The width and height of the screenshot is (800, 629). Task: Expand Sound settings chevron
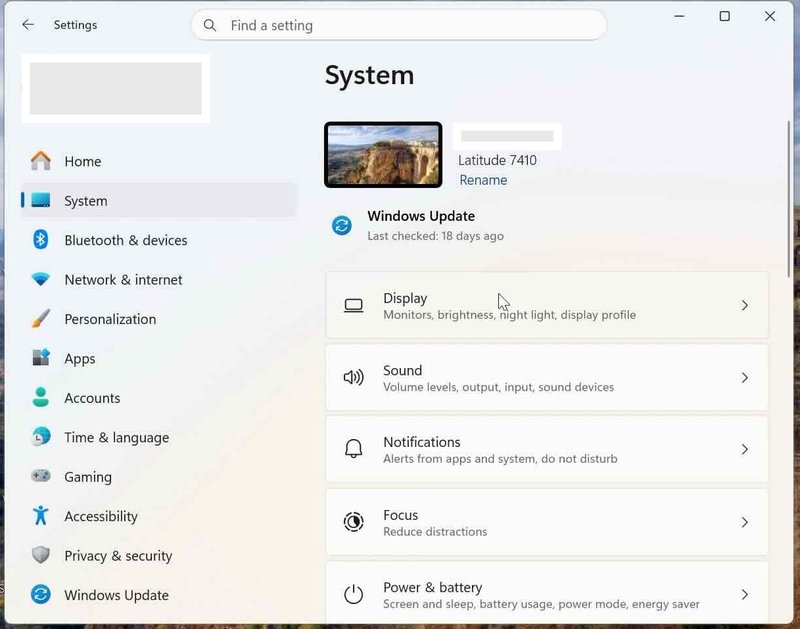(745, 378)
